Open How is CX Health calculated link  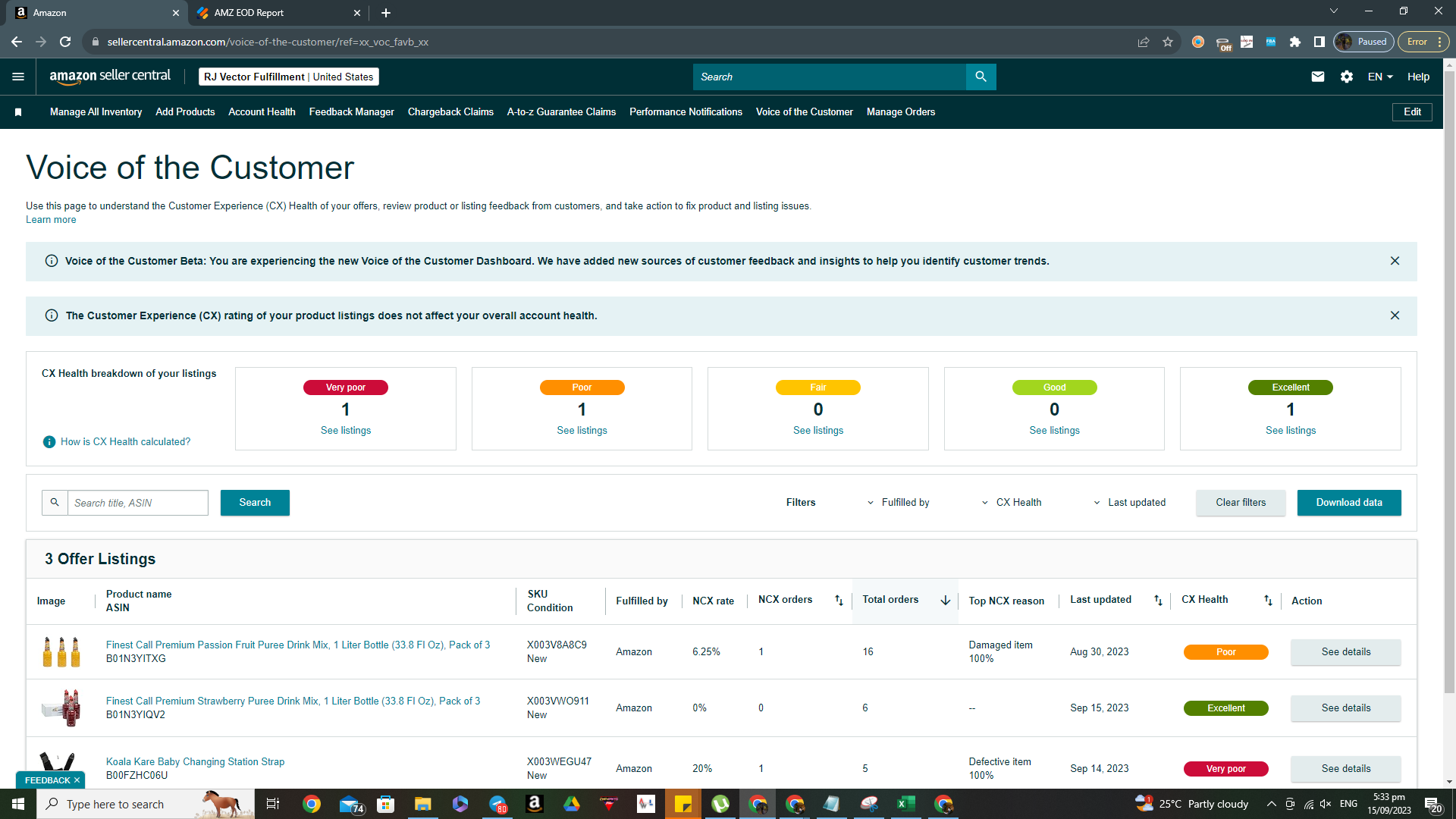(126, 442)
